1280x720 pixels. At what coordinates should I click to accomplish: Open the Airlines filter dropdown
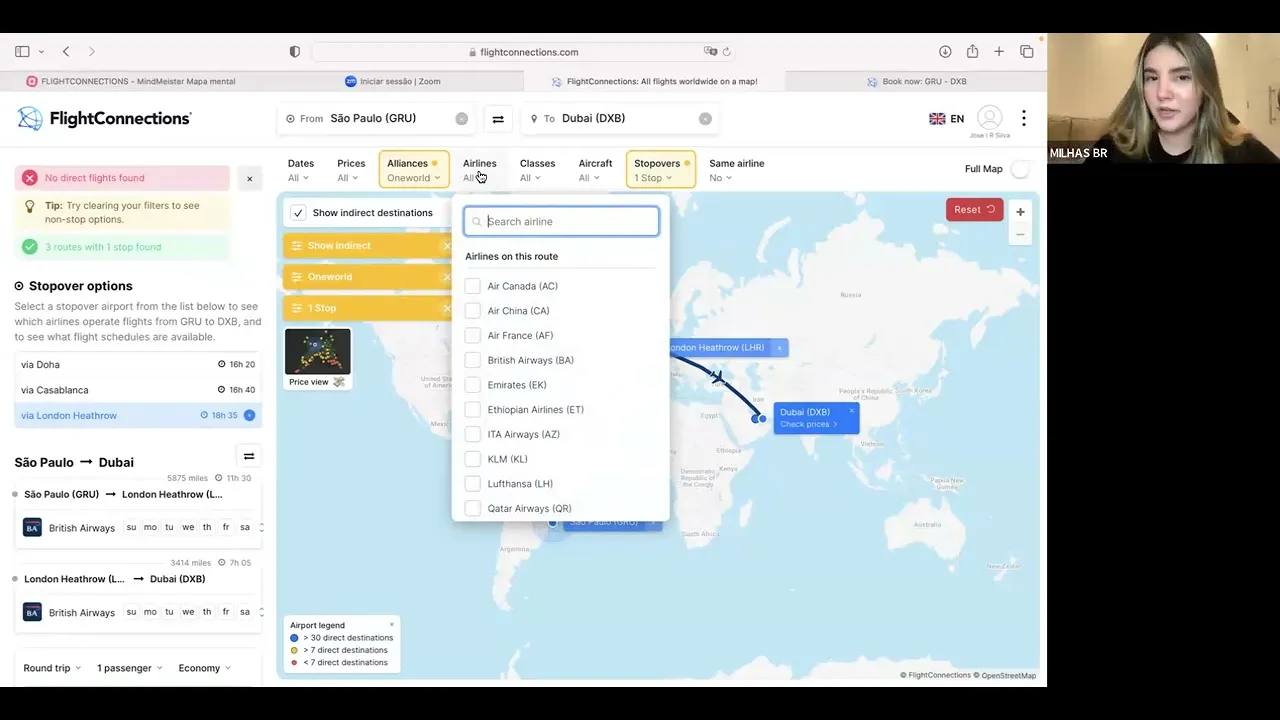(480, 170)
